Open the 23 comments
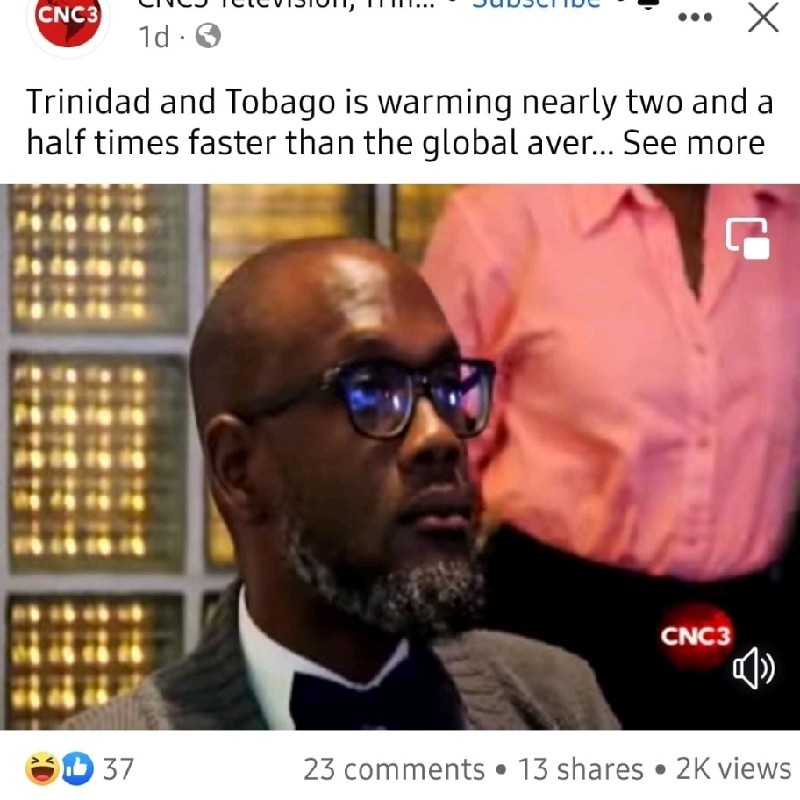 tap(393, 769)
